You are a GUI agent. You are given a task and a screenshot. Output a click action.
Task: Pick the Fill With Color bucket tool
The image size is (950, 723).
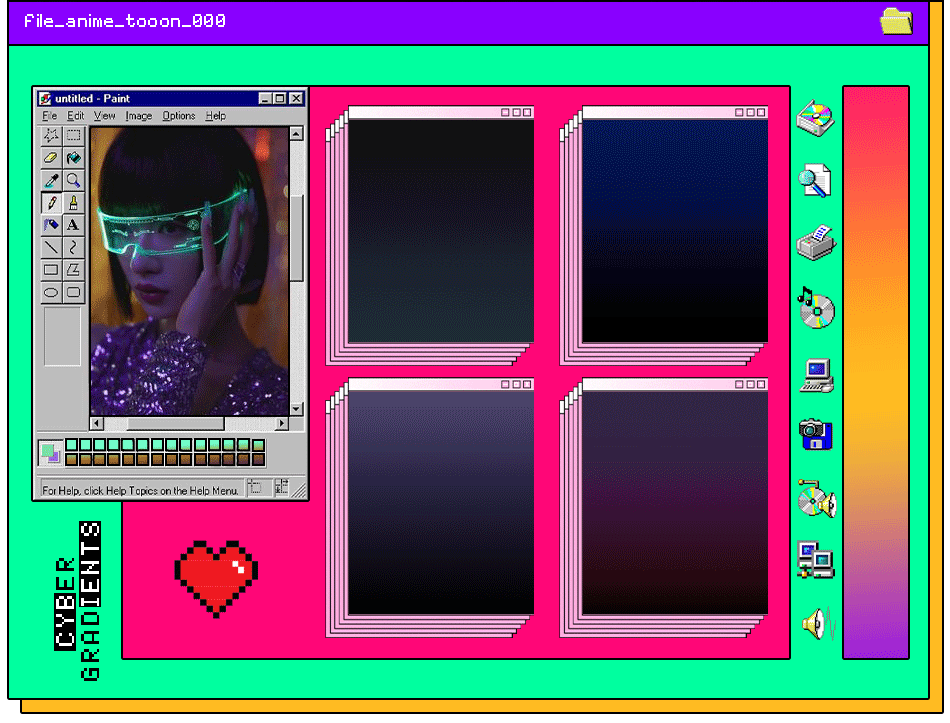point(73,158)
